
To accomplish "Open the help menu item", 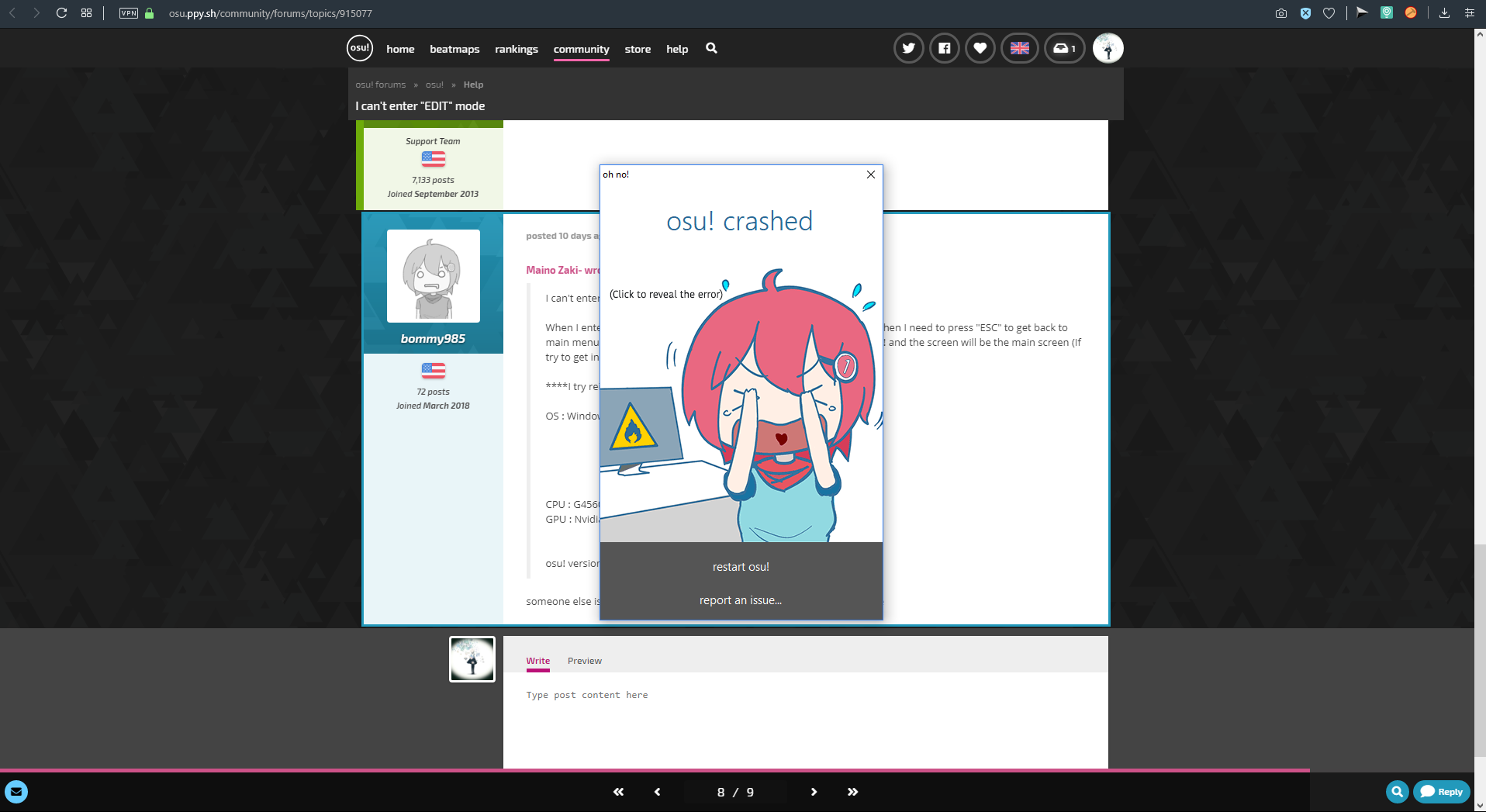I will 677,49.
